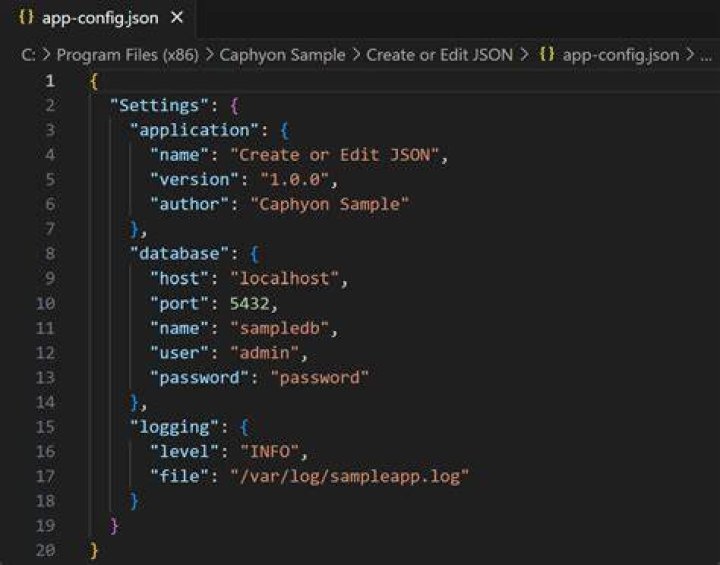The width and height of the screenshot is (720, 565).
Task: Open the Program Files (x86) breadcrumb
Action: tap(128, 55)
